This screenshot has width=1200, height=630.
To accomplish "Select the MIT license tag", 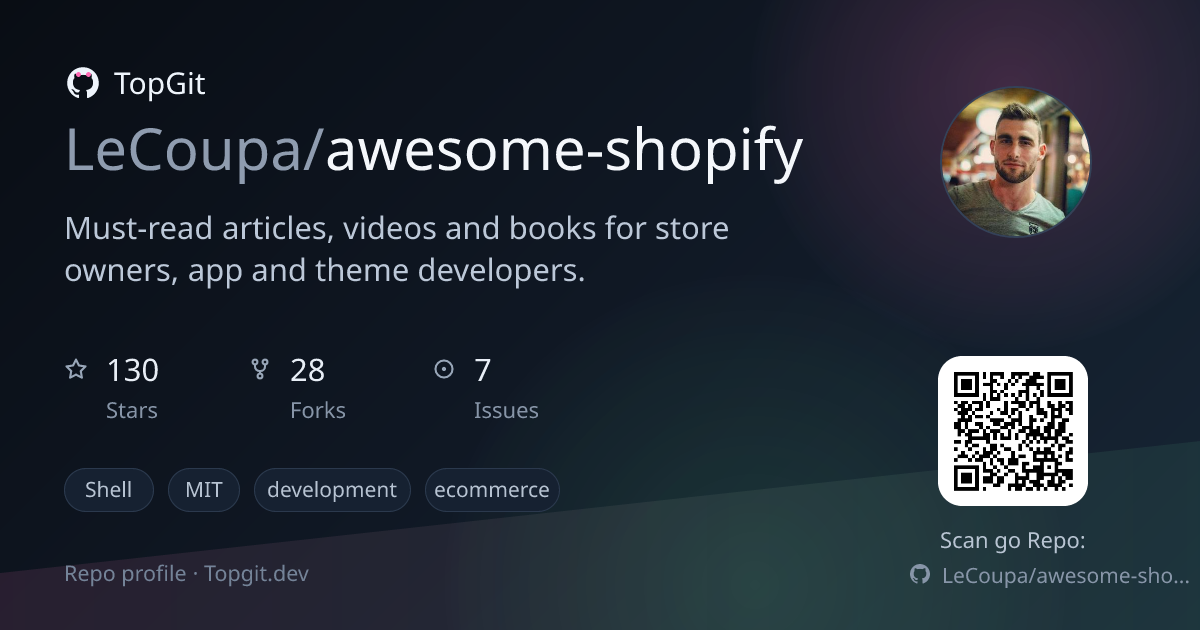I will pyautogui.click(x=204, y=490).
